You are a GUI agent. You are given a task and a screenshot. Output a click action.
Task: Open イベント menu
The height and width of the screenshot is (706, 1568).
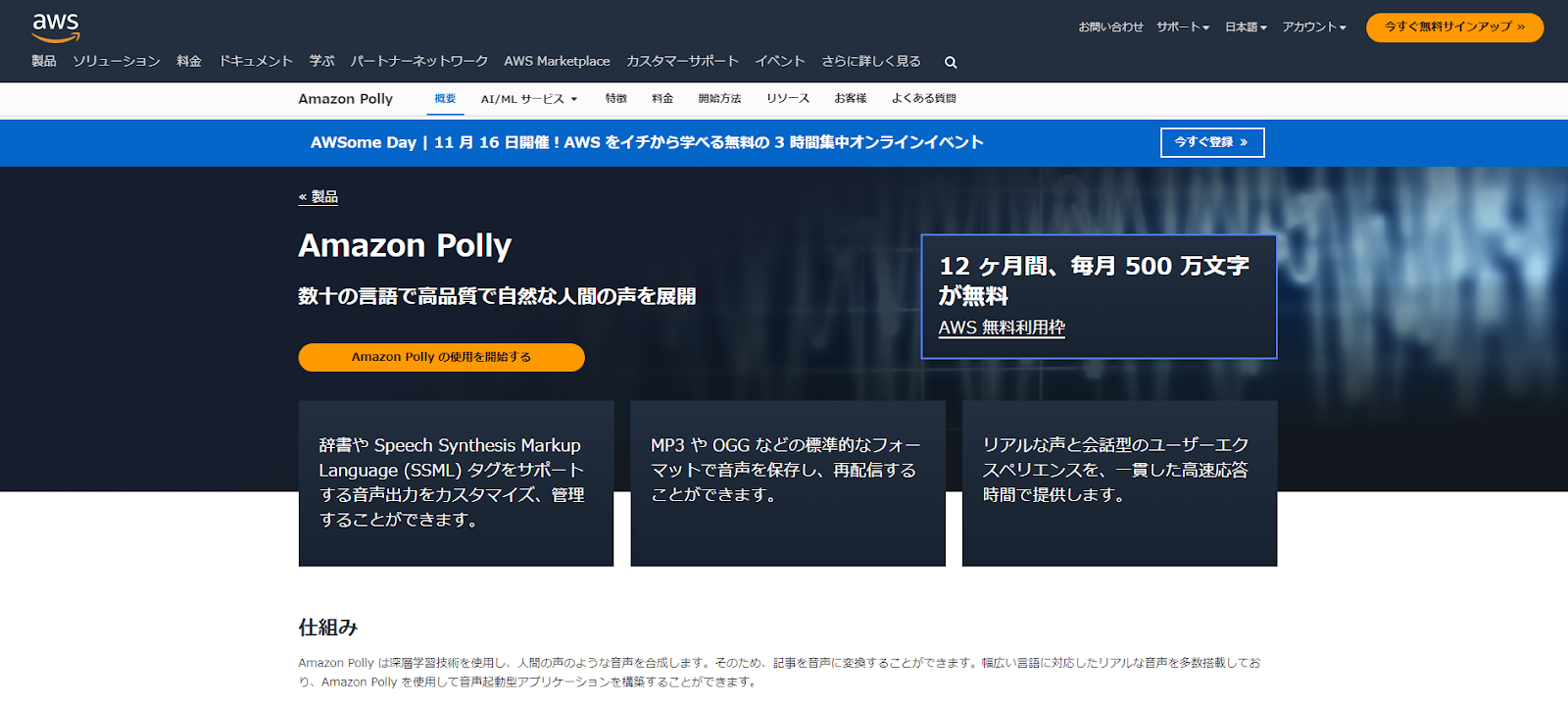click(x=780, y=61)
